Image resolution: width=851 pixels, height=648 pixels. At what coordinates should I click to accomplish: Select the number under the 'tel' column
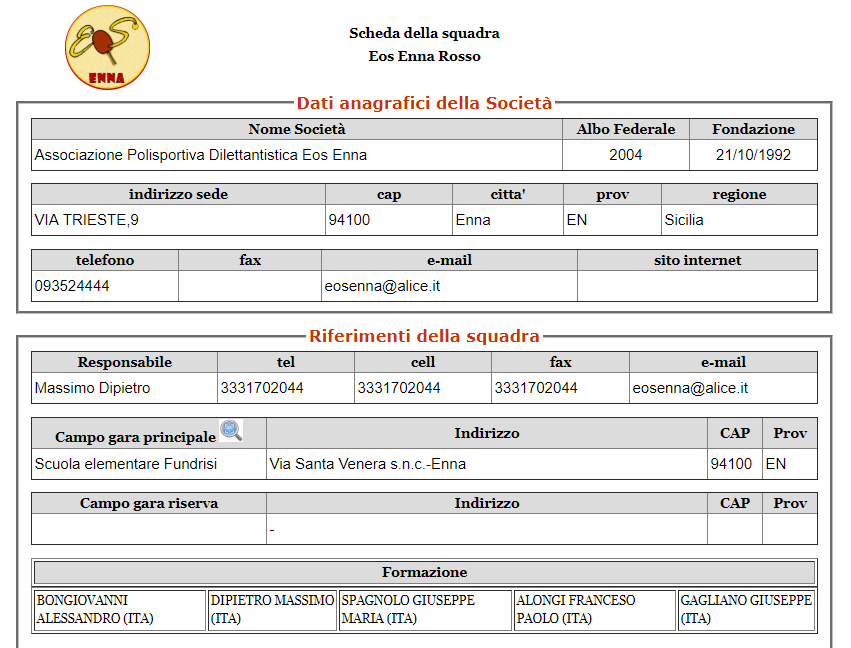coord(262,388)
